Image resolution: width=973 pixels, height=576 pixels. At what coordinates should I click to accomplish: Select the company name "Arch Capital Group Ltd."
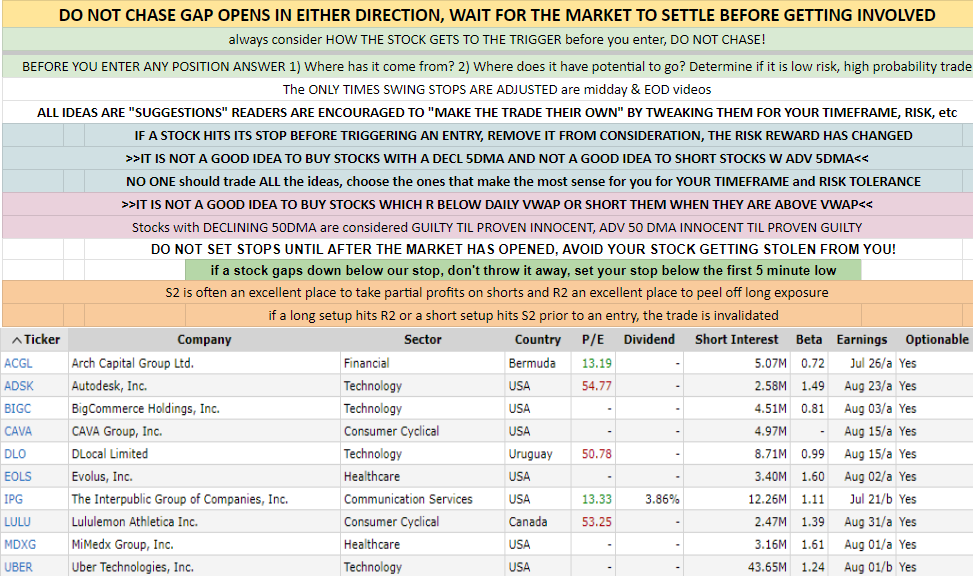133,363
